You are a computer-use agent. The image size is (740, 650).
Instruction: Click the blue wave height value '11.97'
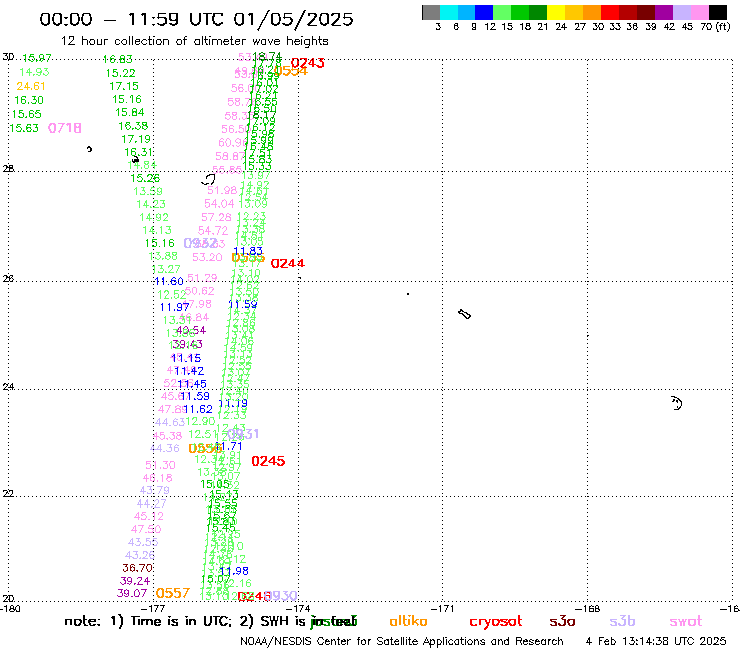[x=174, y=307]
